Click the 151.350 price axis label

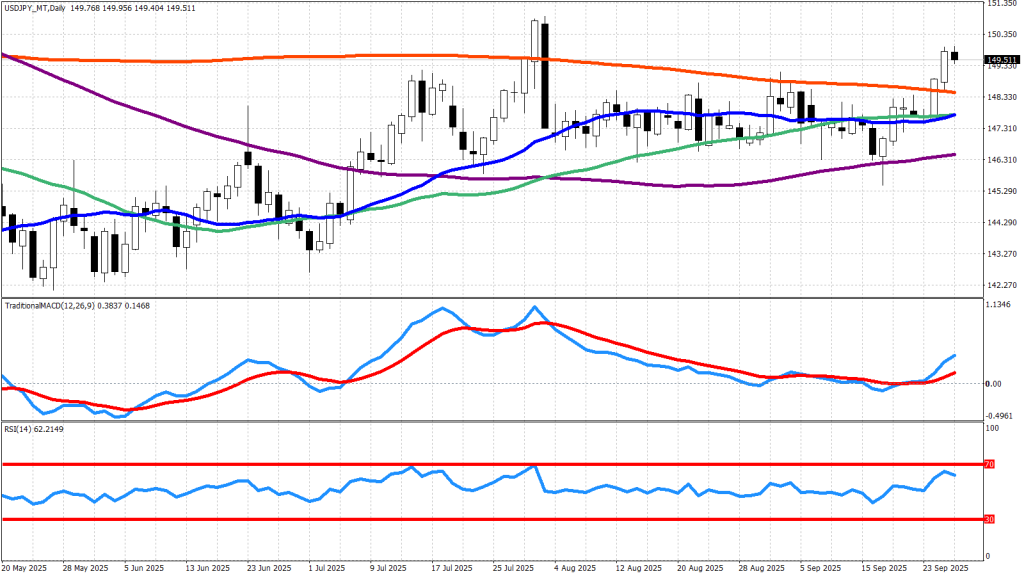pyautogui.click(x=1001, y=4)
